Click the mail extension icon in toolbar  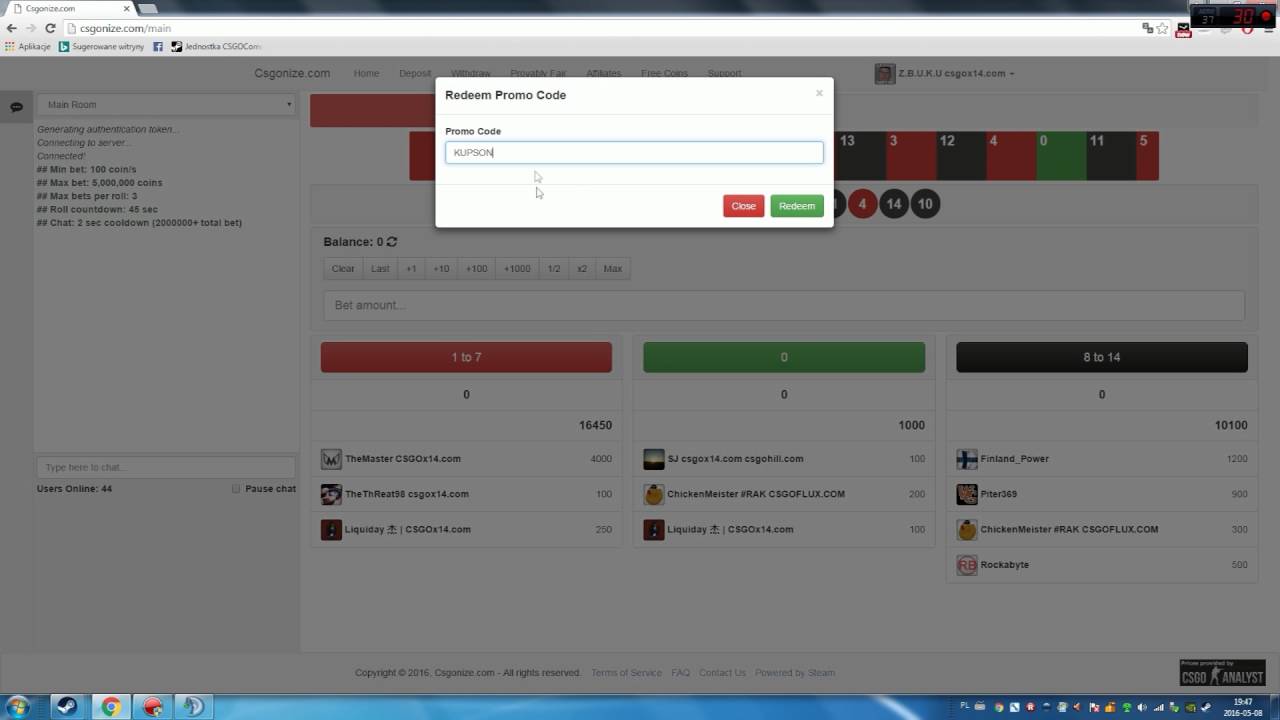pos(1183,29)
